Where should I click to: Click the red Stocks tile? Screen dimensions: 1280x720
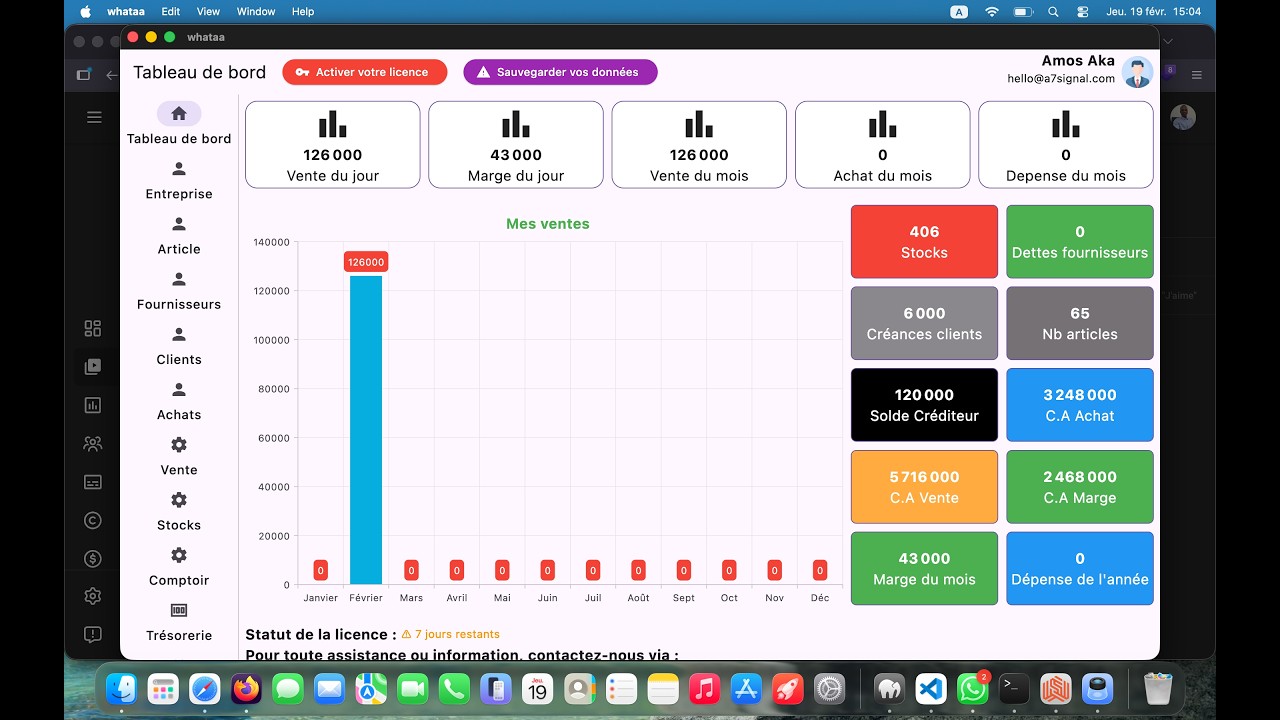[x=924, y=242]
